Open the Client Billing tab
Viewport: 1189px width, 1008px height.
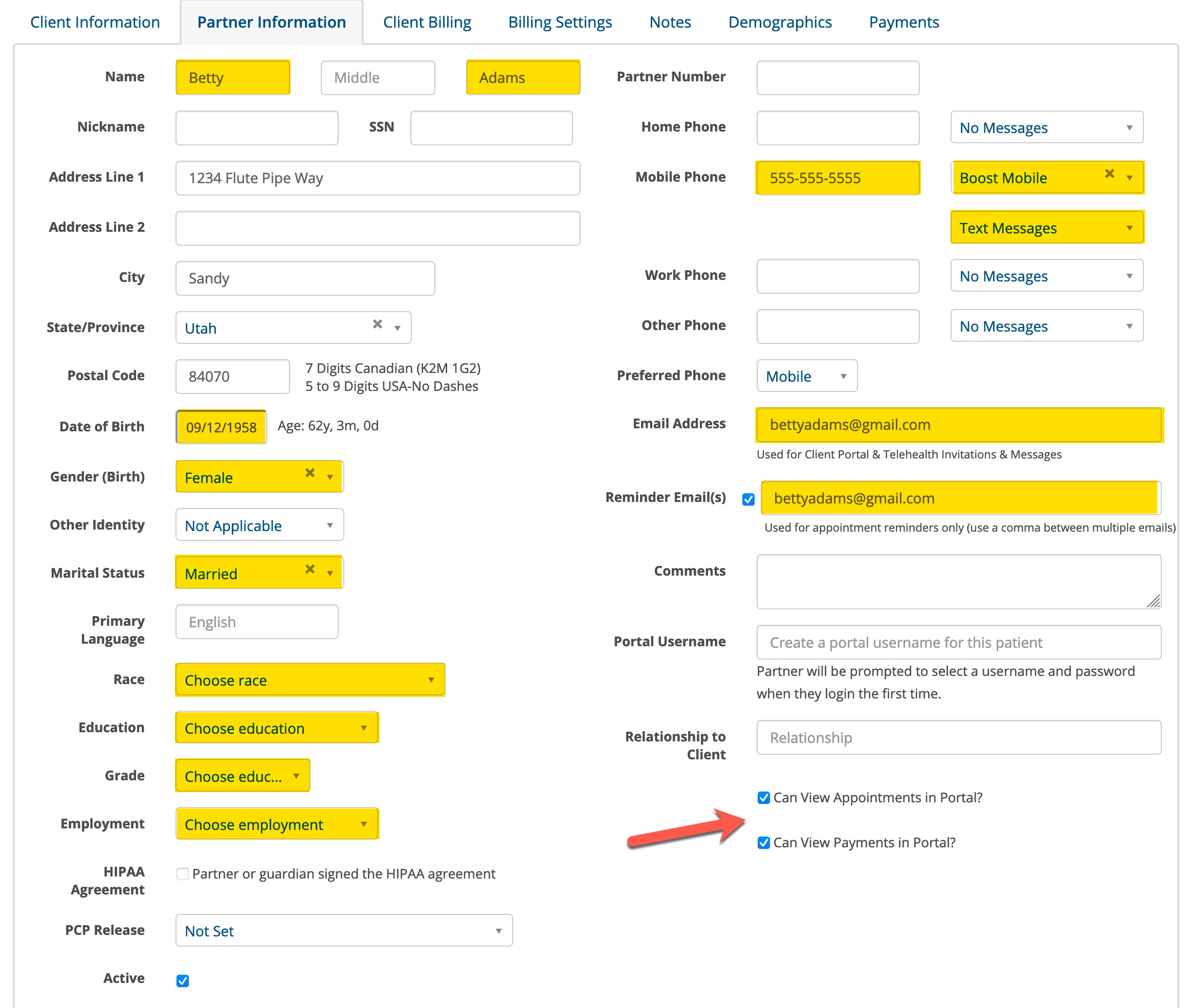427,21
